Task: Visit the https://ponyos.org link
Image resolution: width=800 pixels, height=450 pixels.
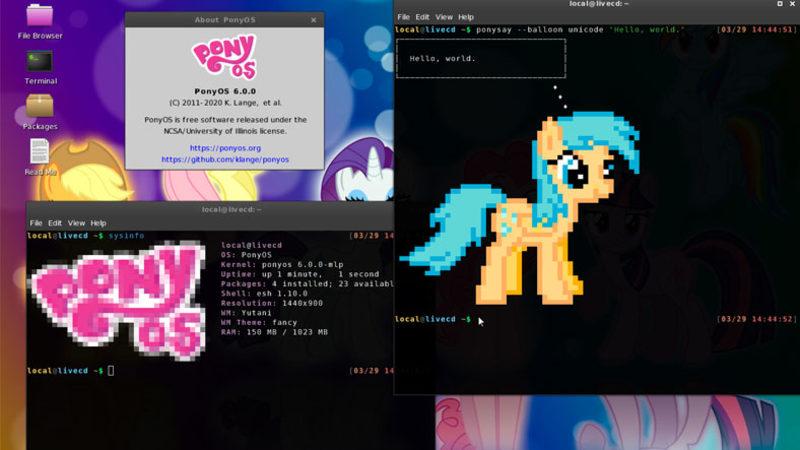Action: [x=224, y=147]
